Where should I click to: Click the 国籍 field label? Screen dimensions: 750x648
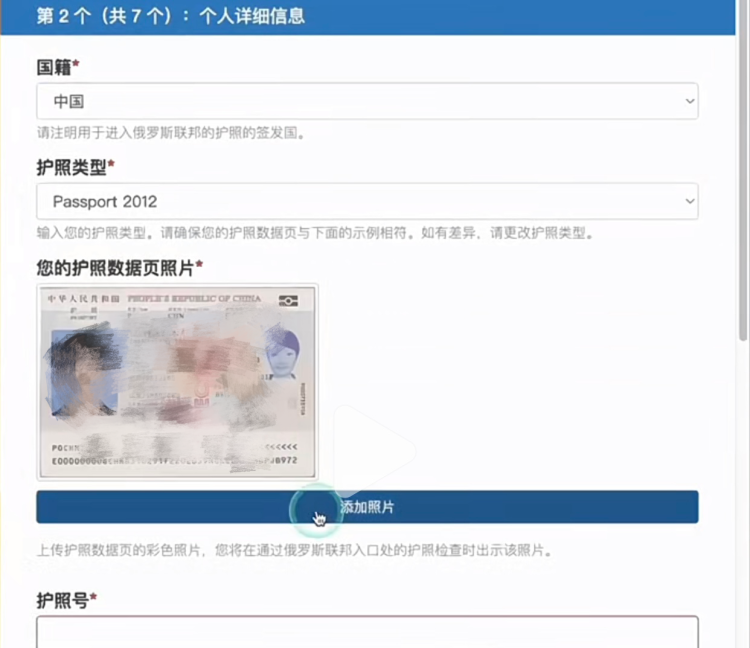57,67
